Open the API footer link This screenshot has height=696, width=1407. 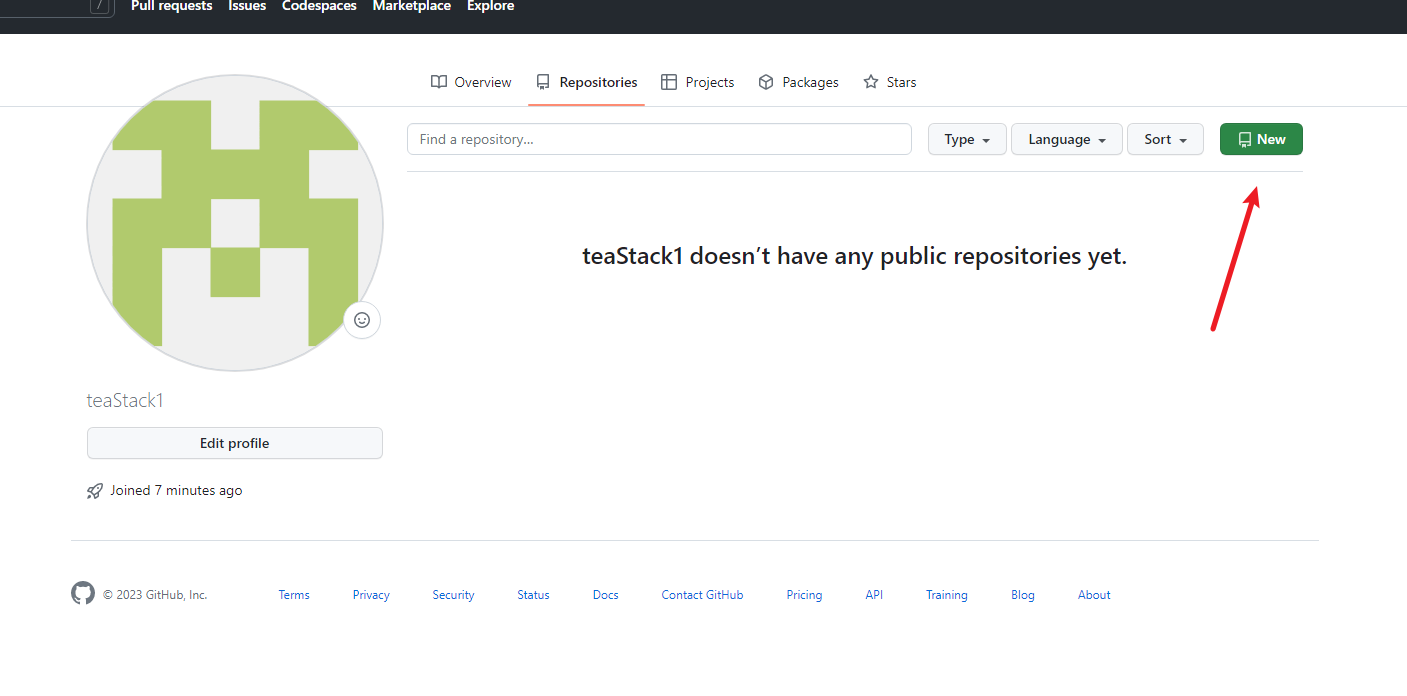[x=874, y=595]
